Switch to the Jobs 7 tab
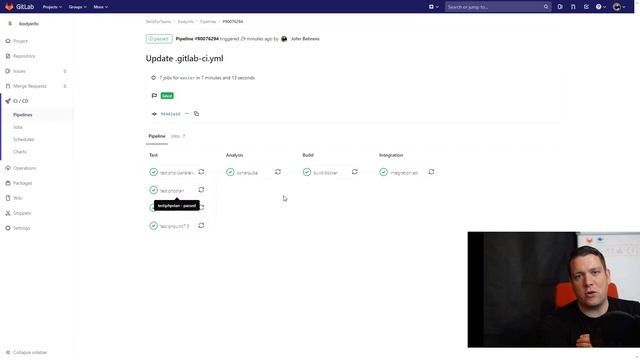Image resolution: width=640 pixels, height=360 pixels. [178, 136]
